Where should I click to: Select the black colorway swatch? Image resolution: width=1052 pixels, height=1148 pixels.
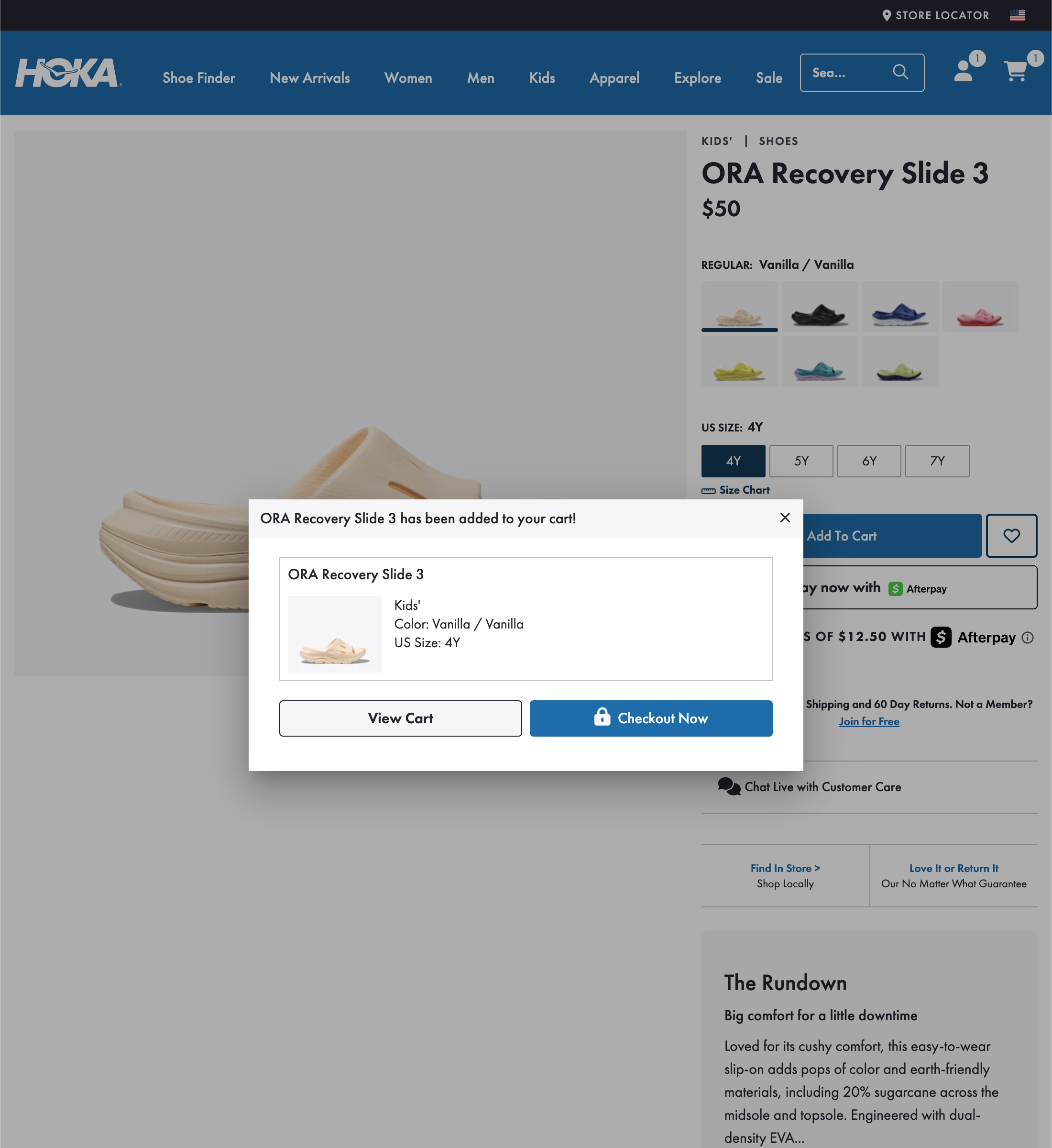pos(820,306)
